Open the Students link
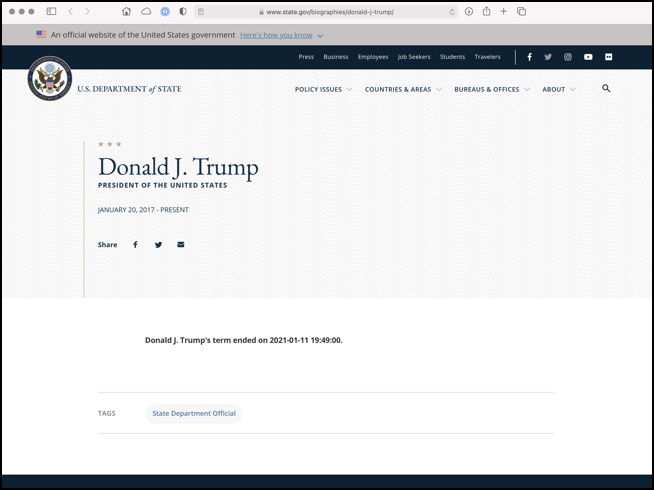This screenshot has width=654, height=490. (x=452, y=57)
